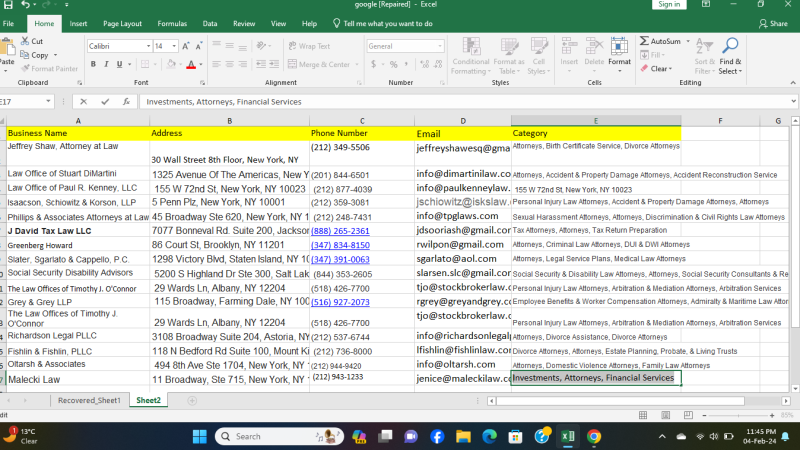Switch to Review tab

pos(244,23)
